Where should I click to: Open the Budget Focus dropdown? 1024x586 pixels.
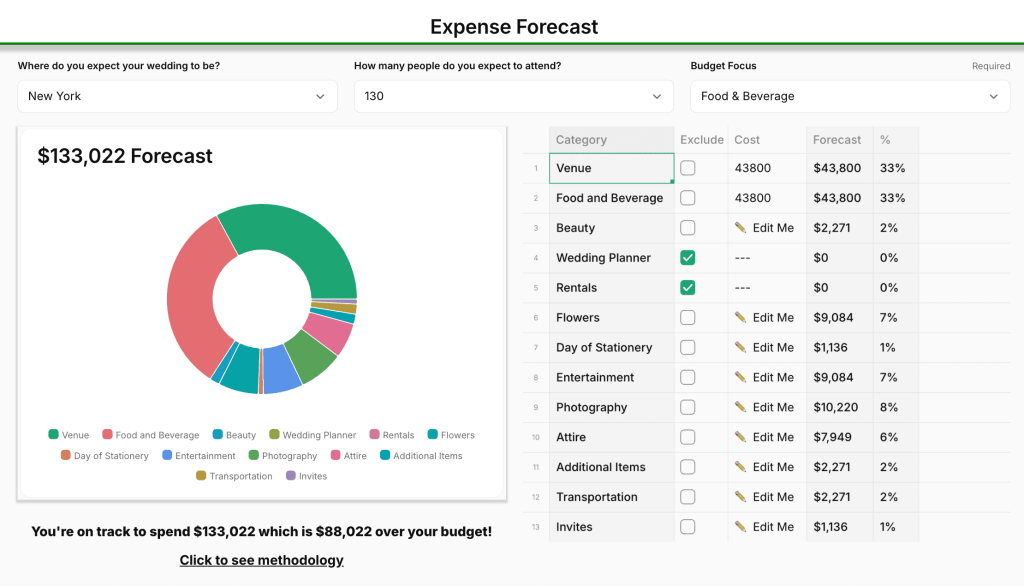tap(849, 97)
